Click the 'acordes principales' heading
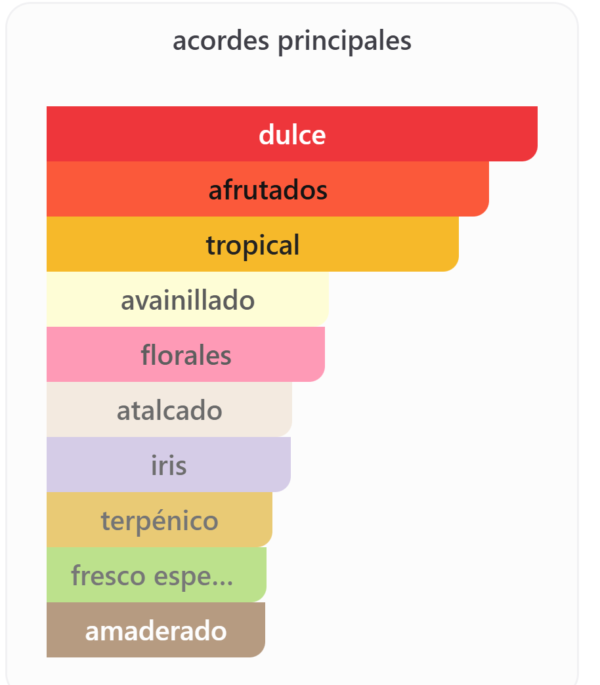600x685 pixels. coord(291,41)
